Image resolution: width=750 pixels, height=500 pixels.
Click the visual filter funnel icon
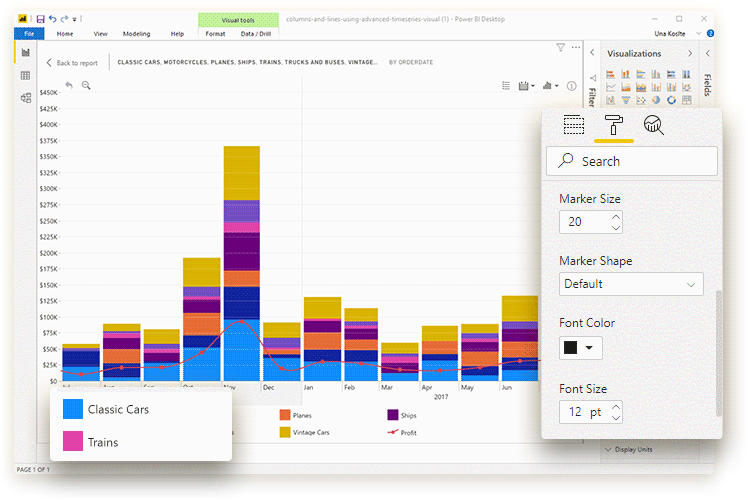(561, 47)
